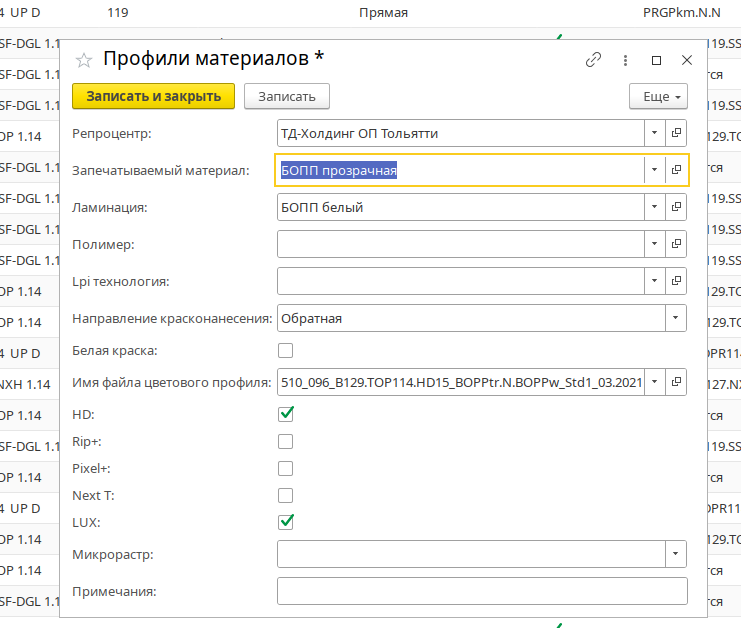Open Lpi технология linked record icon
Image resolution: width=741 pixels, height=628 pixels.
677,281
